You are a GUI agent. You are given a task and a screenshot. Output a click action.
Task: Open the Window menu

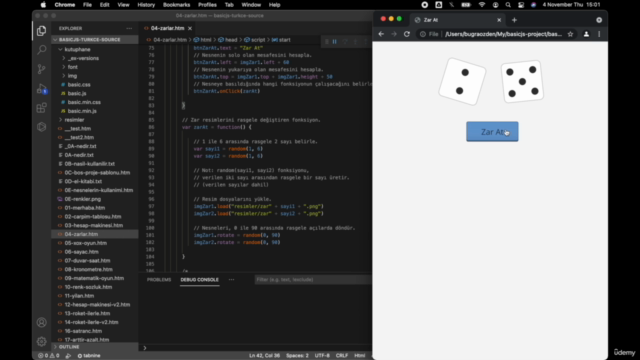click(251, 5)
